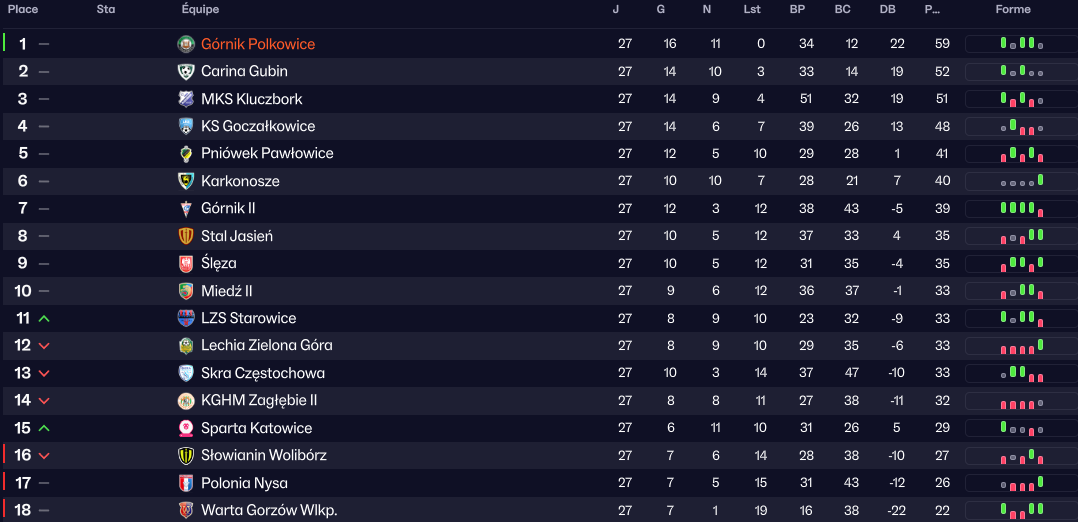This screenshot has height=522, width=1078.
Task: Click the LZS Starowice club logo
Action: pyautogui.click(x=186, y=318)
